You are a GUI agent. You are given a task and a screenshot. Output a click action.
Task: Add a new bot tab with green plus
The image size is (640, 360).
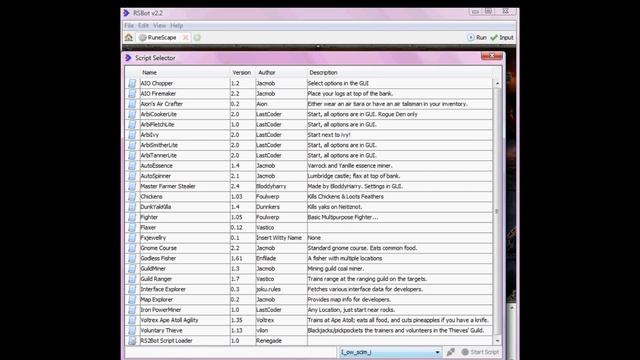click(x=197, y=38)
